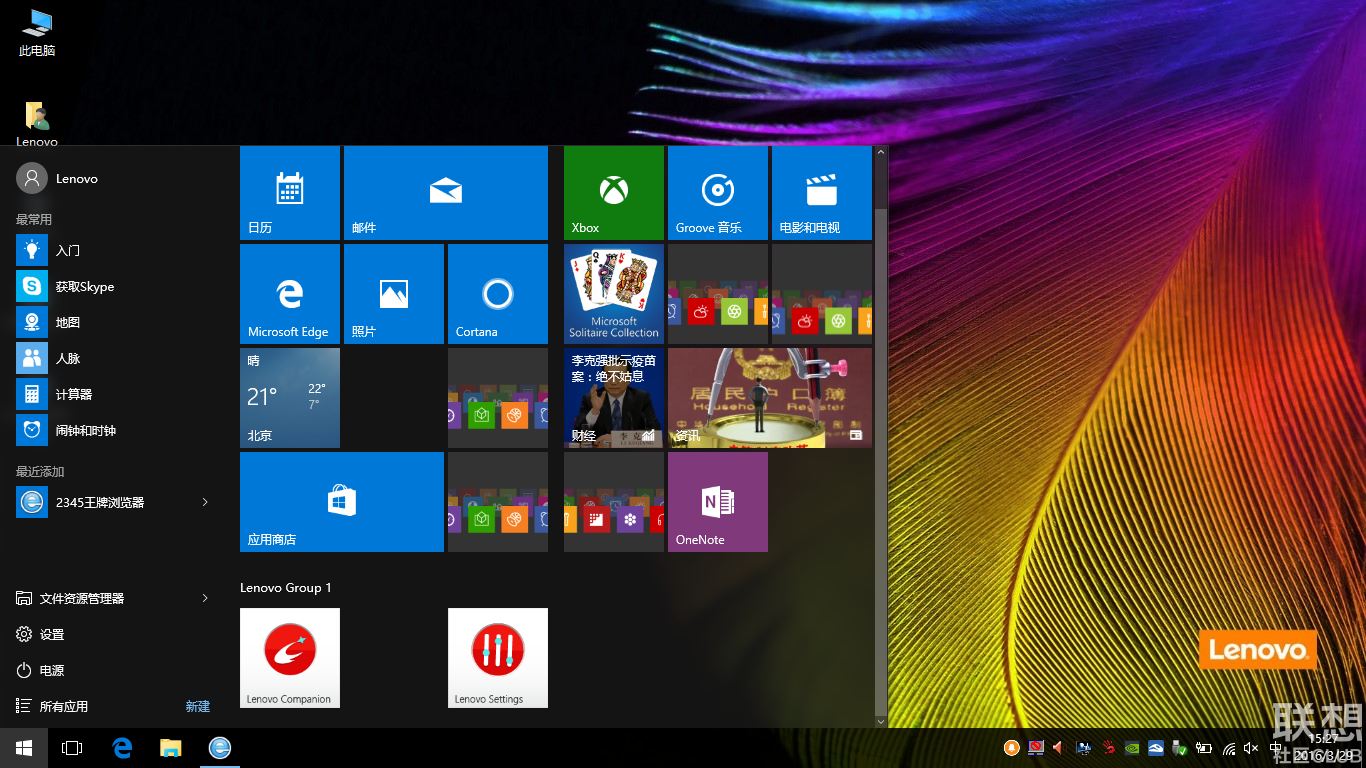Open the Wi-Fi network tray icon
The width and height of the screenshot is (1366, 768).
1229,747
